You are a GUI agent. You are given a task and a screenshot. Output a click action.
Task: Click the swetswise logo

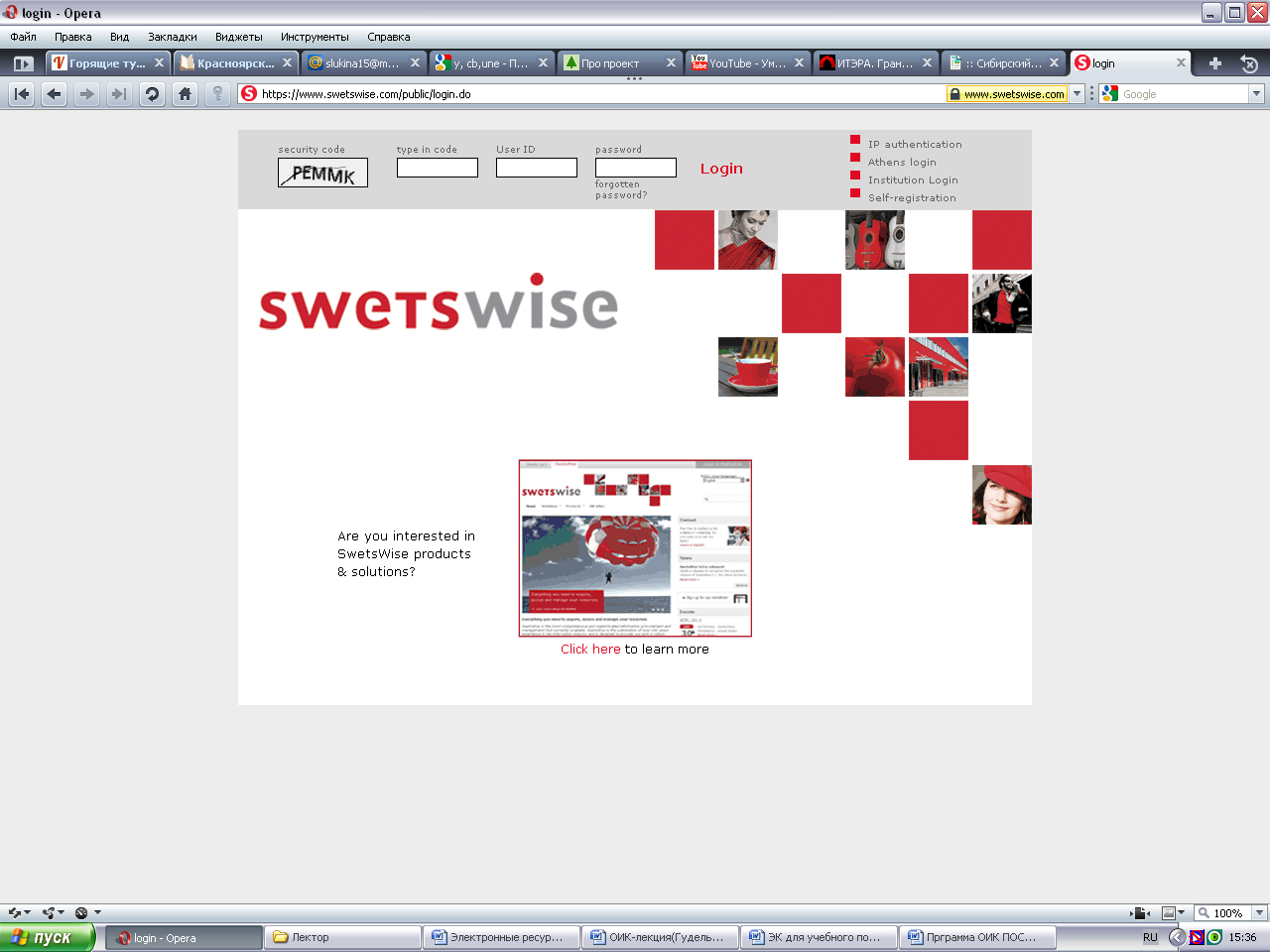439,302
